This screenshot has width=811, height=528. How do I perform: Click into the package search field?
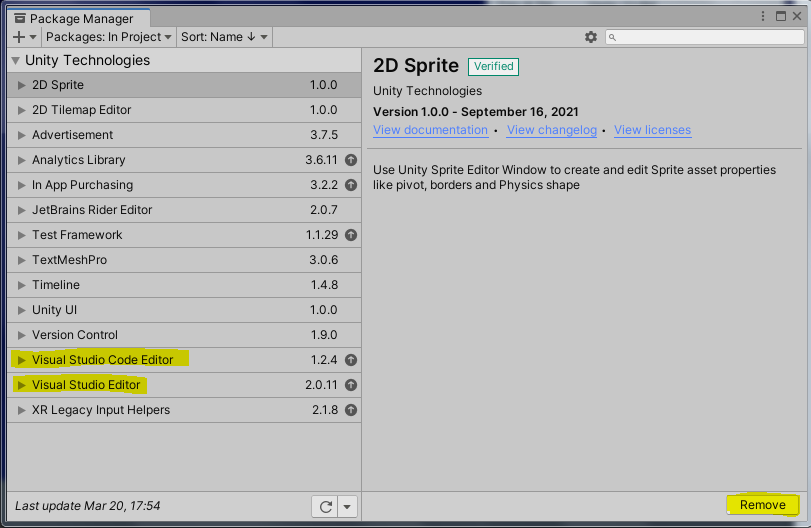click(704, 37)
